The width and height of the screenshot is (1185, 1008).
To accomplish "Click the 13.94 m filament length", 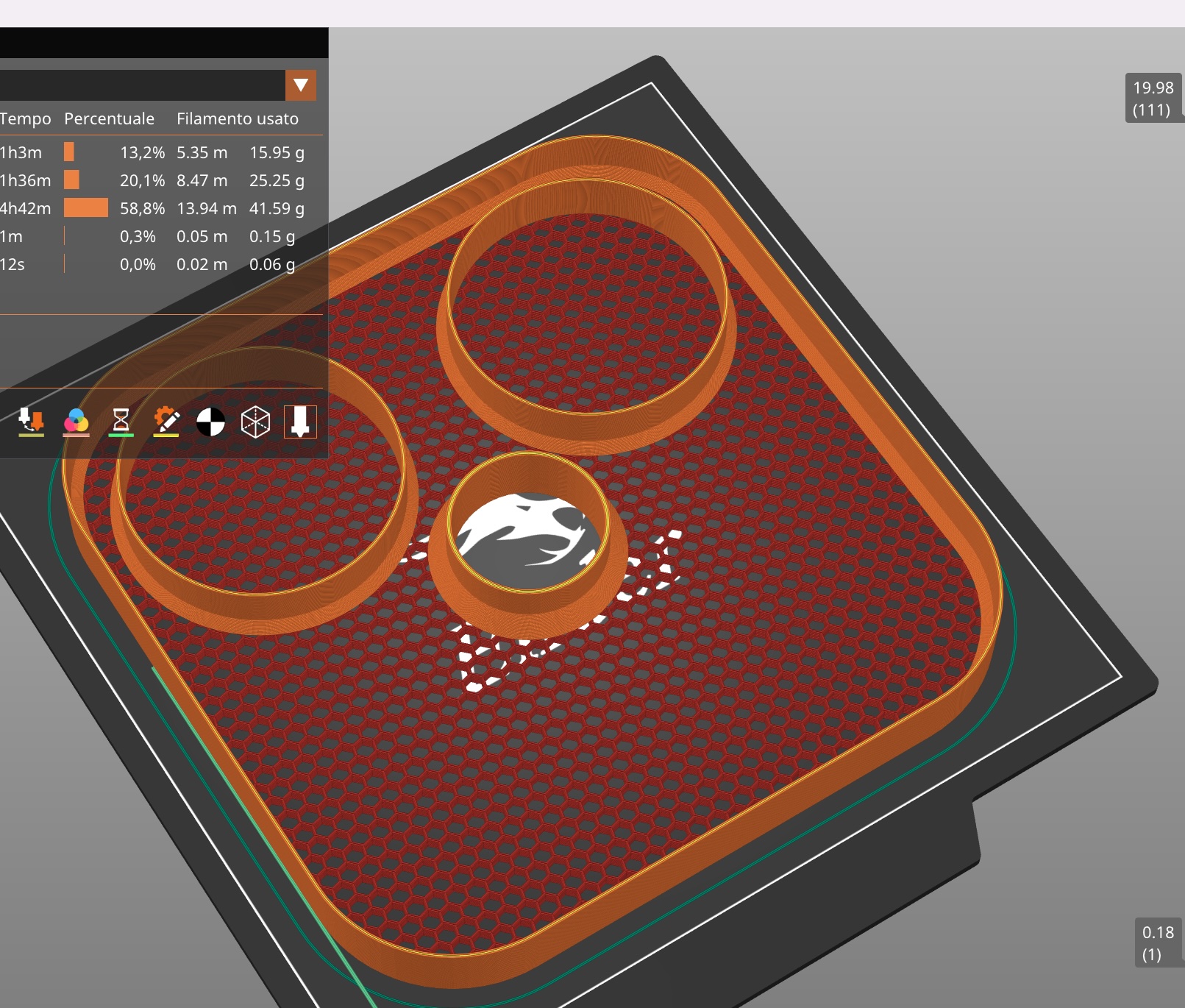I will [x=207, y=208].
